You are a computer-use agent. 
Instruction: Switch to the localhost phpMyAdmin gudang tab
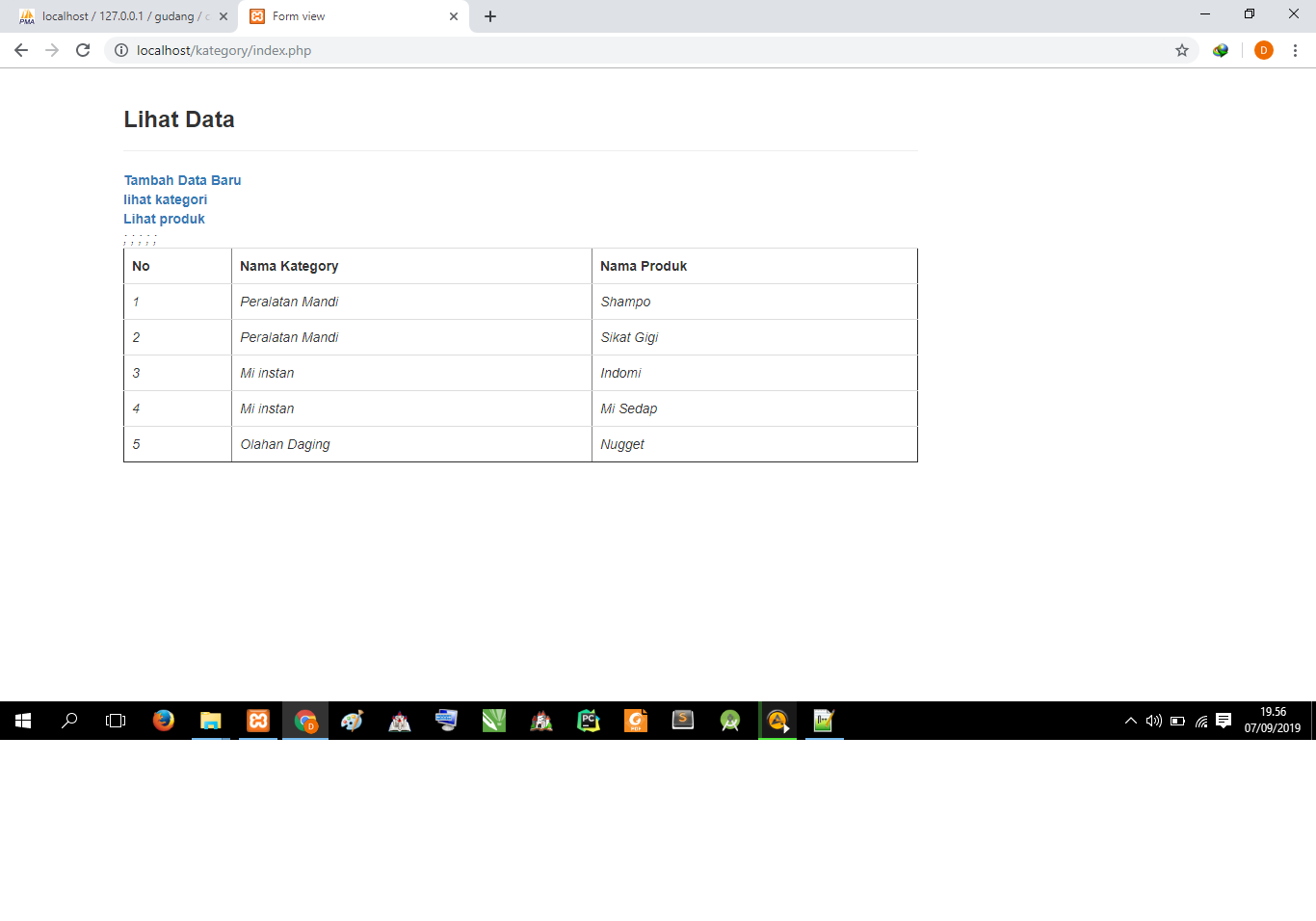tap(119, 16)
